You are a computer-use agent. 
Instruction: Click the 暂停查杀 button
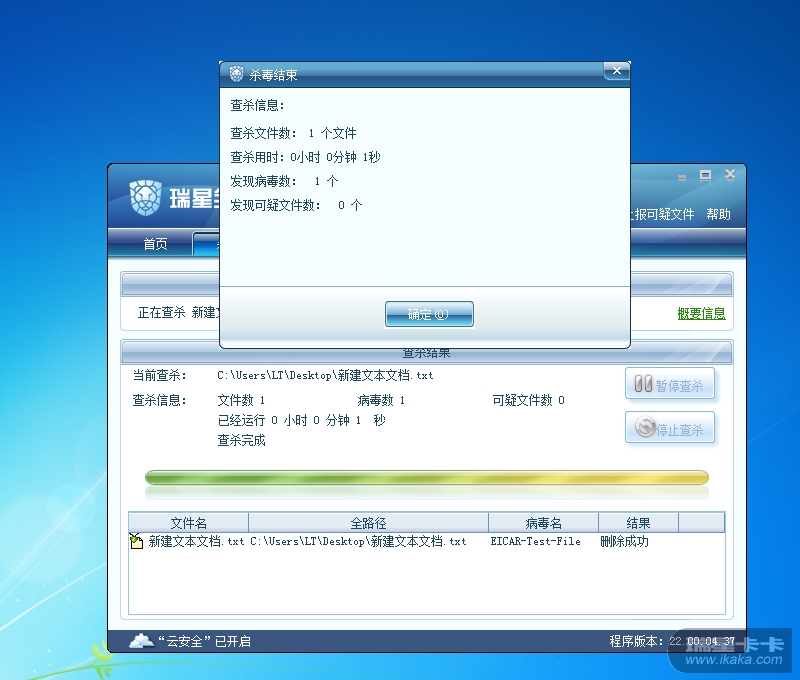click(670, 384)
